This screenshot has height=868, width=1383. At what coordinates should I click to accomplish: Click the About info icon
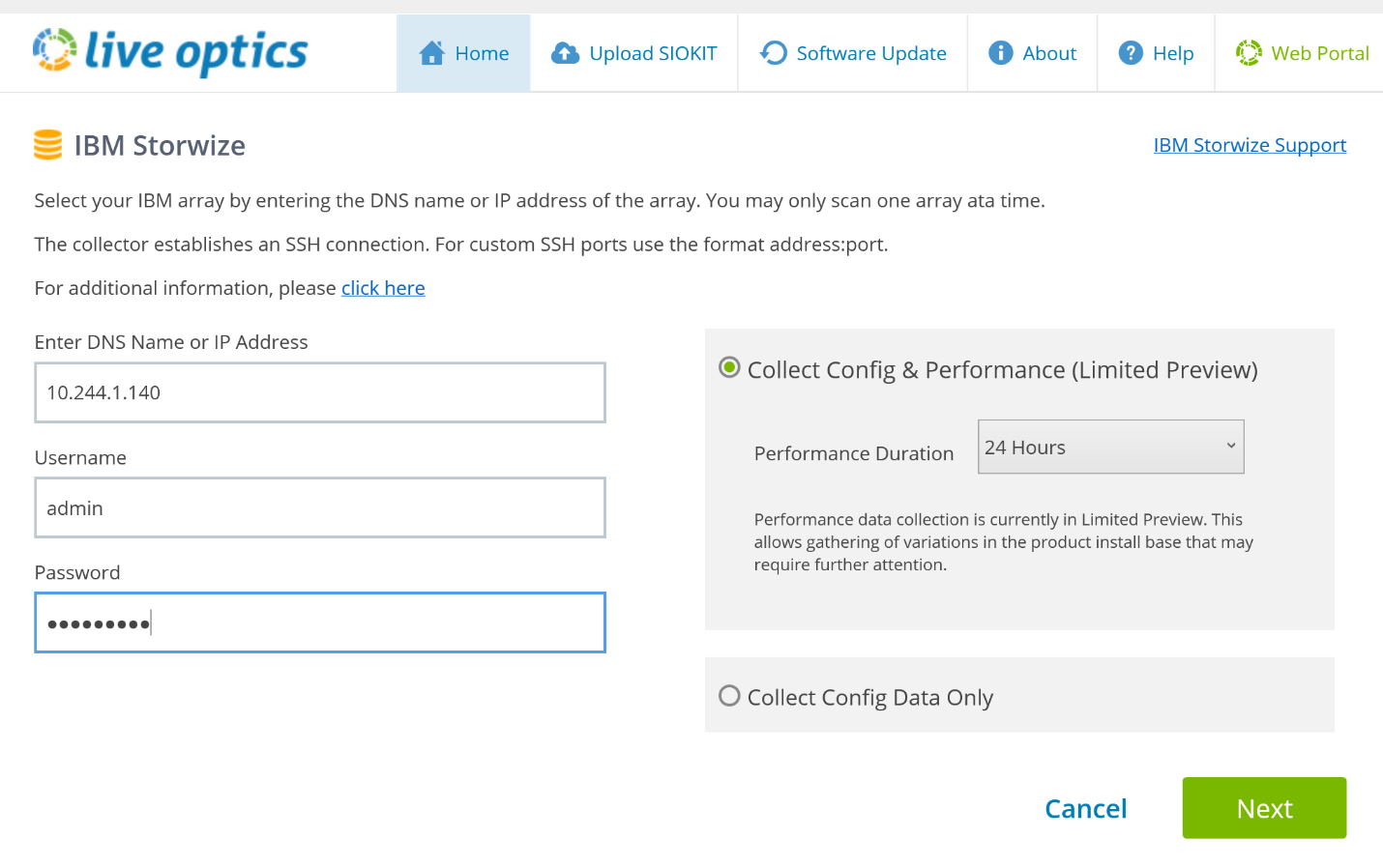[x=1000, y=53]
